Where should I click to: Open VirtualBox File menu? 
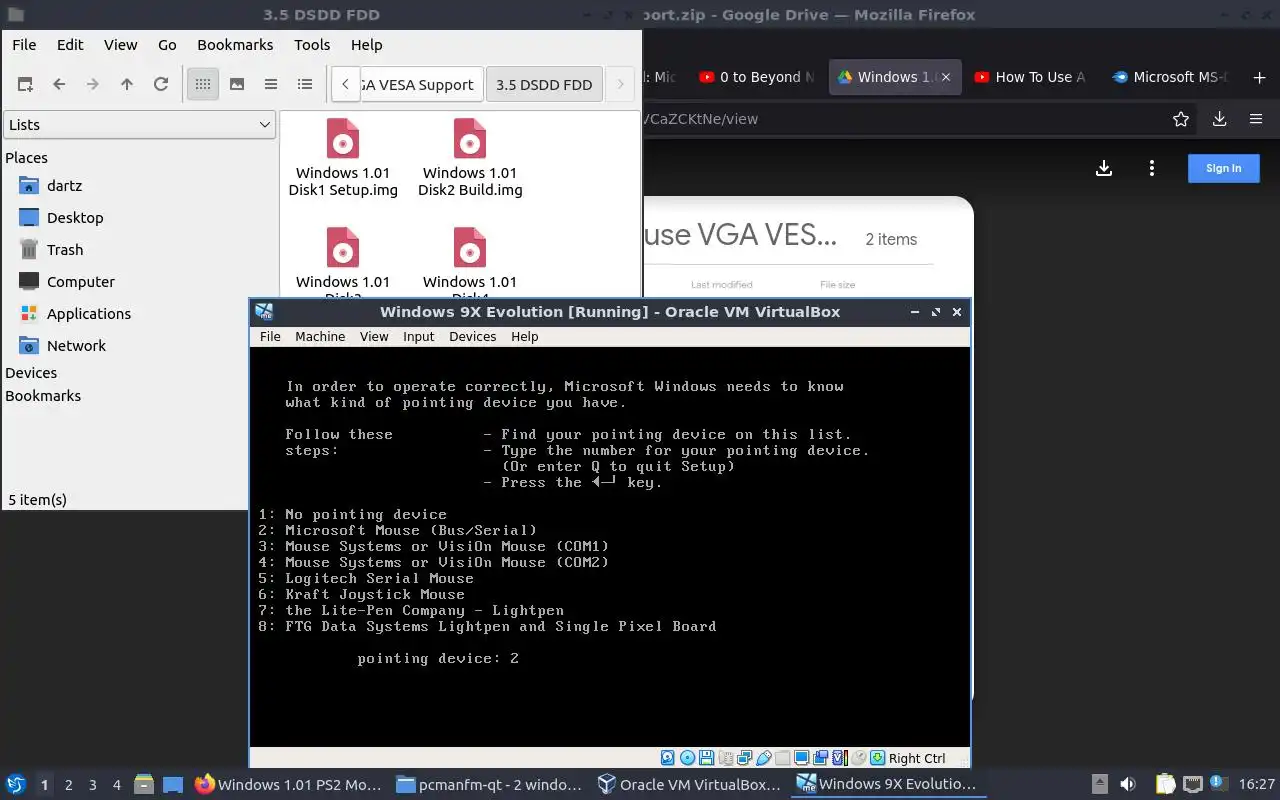tap(270, 337)
